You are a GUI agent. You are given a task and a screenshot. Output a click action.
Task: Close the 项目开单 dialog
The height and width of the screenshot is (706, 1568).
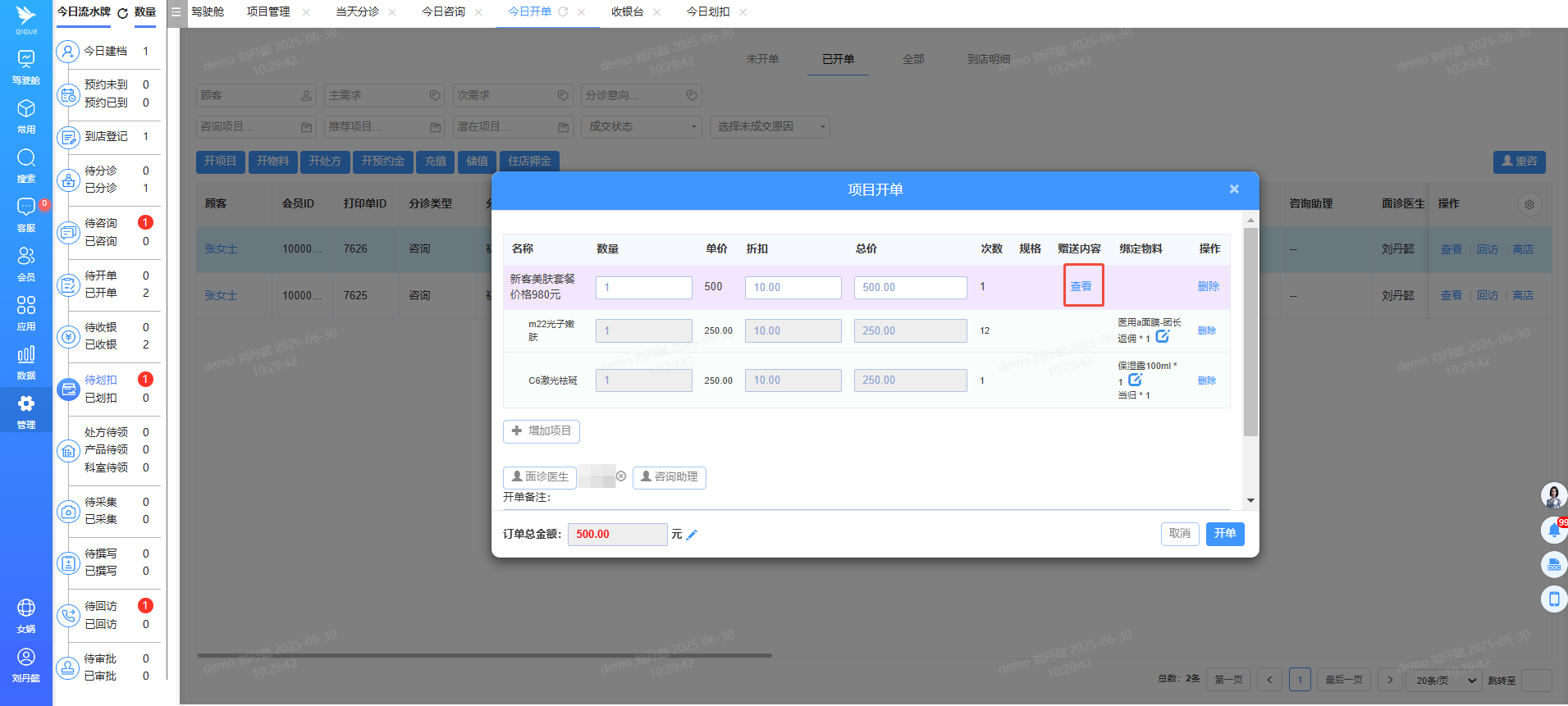tap(1233, 189)
